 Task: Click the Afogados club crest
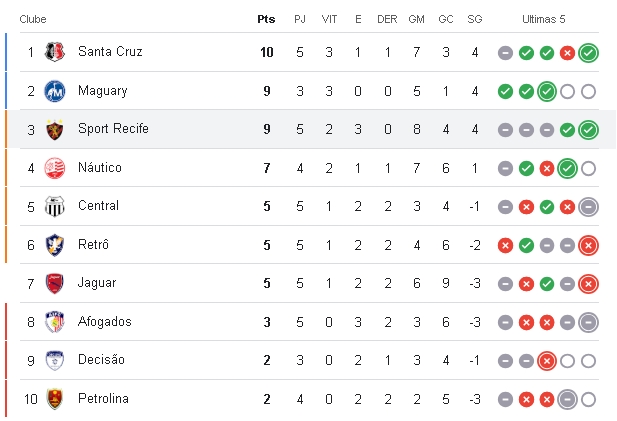[55, 322]
